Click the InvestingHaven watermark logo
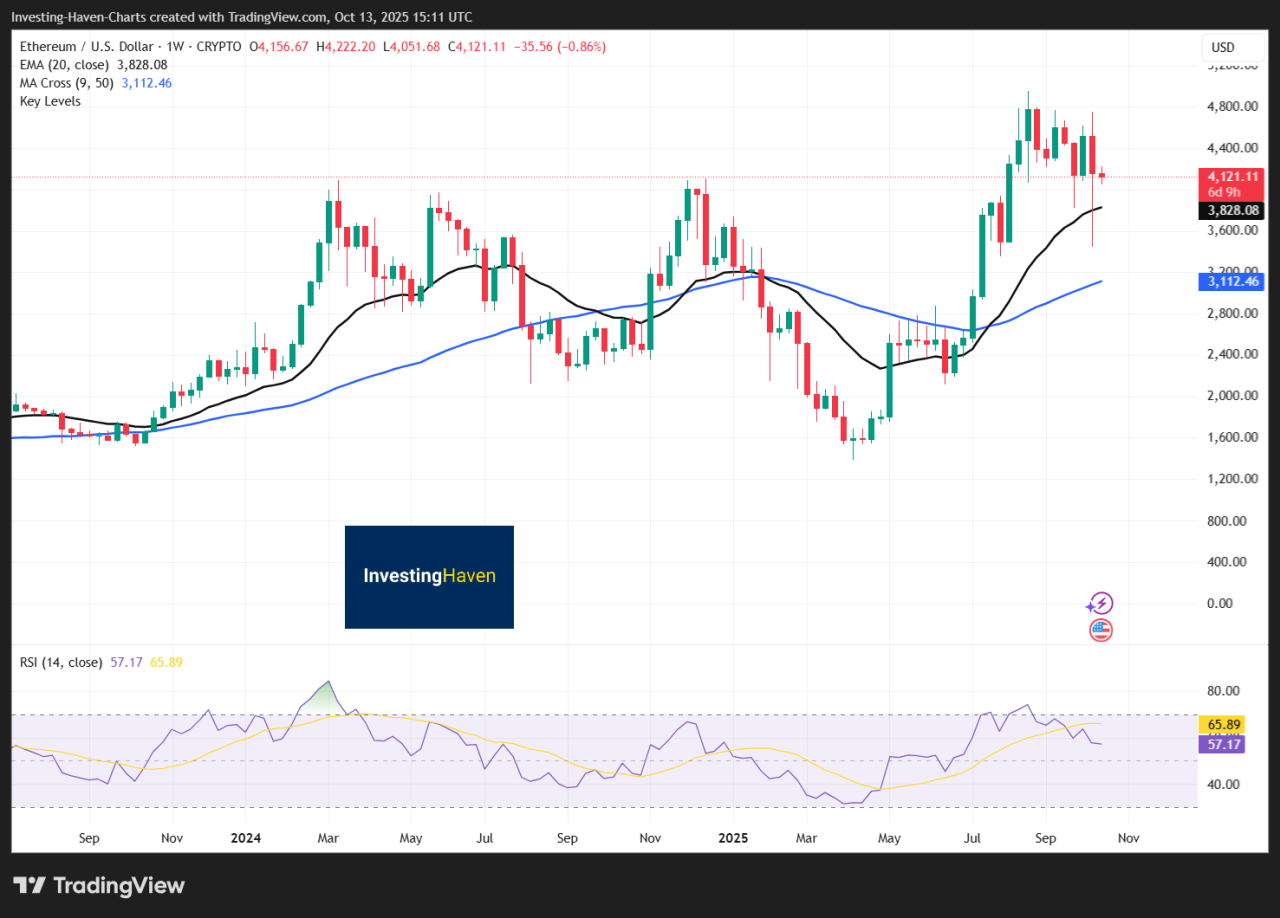The width and height of the screenshot is (1280, 918). (x=429, y=577)
